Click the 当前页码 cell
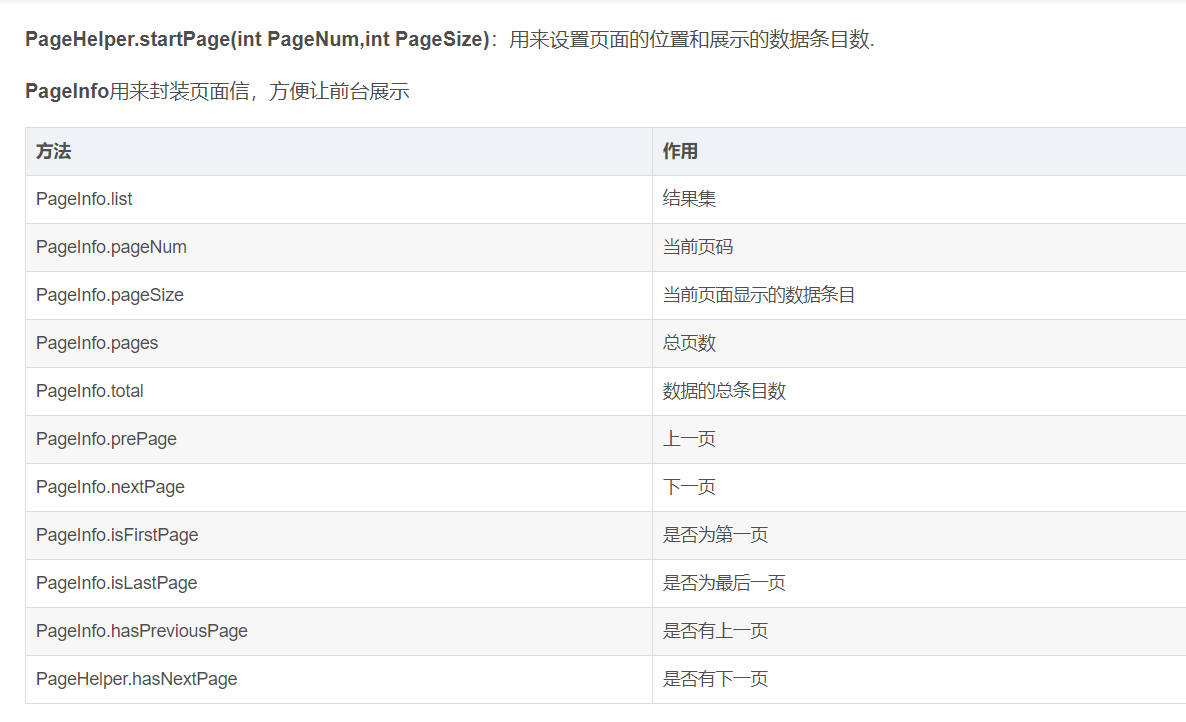 [x=919, y=247]
